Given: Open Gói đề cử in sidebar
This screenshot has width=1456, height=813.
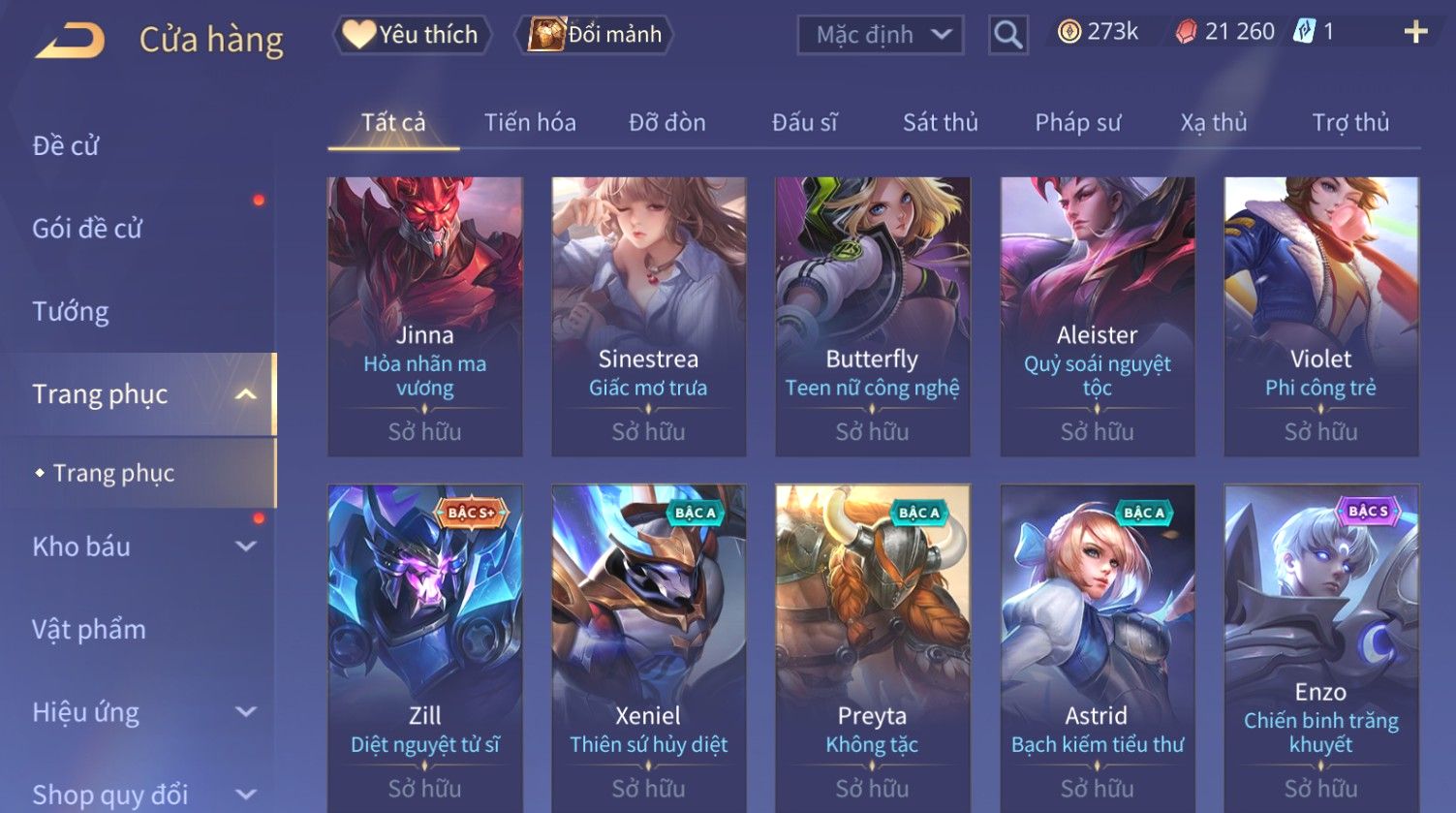Looking at the screenshot, I should coord(87,229).
